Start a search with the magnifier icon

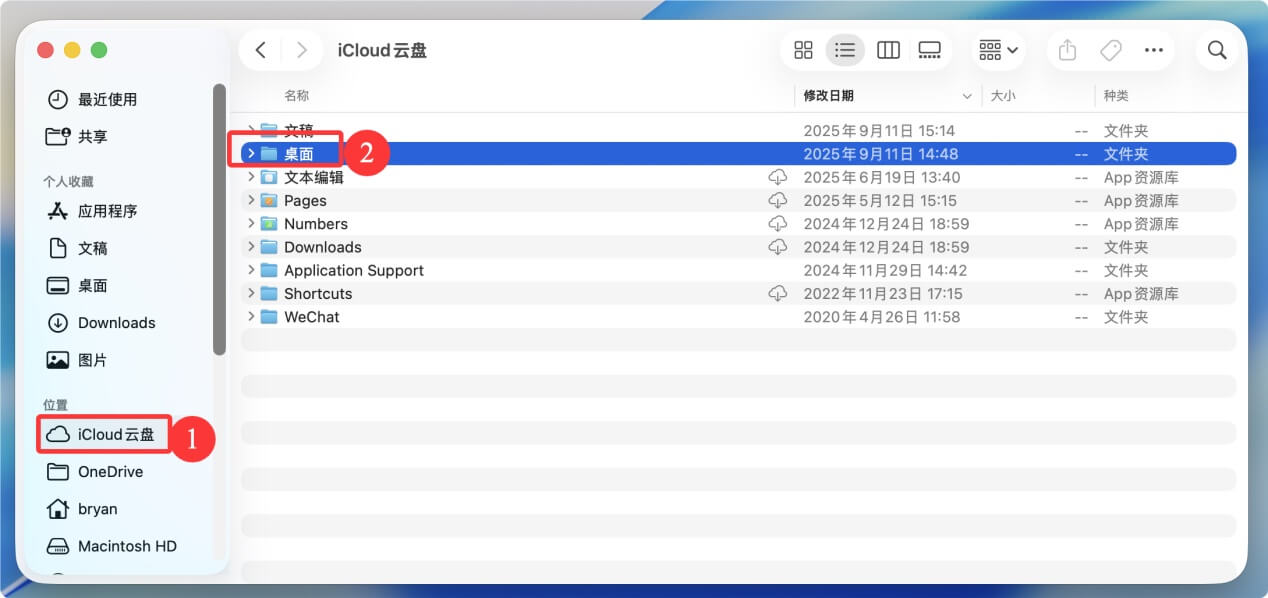(x=1217, y=49)
